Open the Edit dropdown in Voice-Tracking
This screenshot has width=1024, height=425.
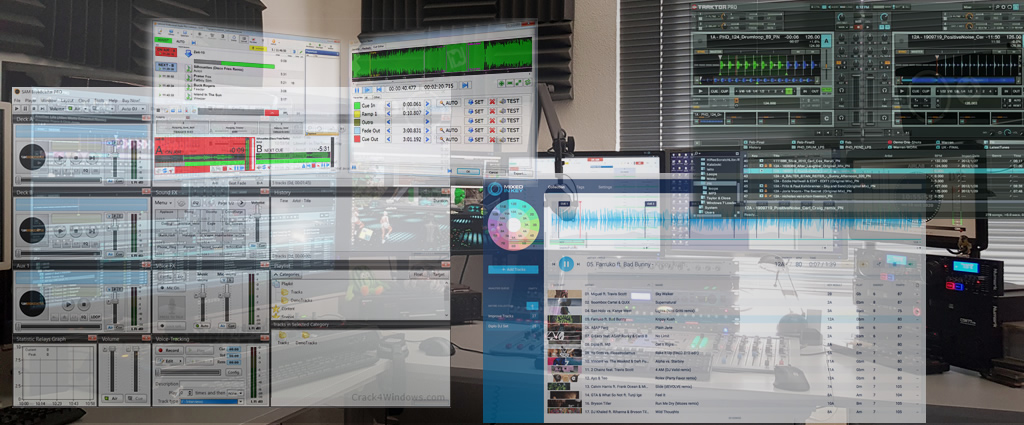169,360
